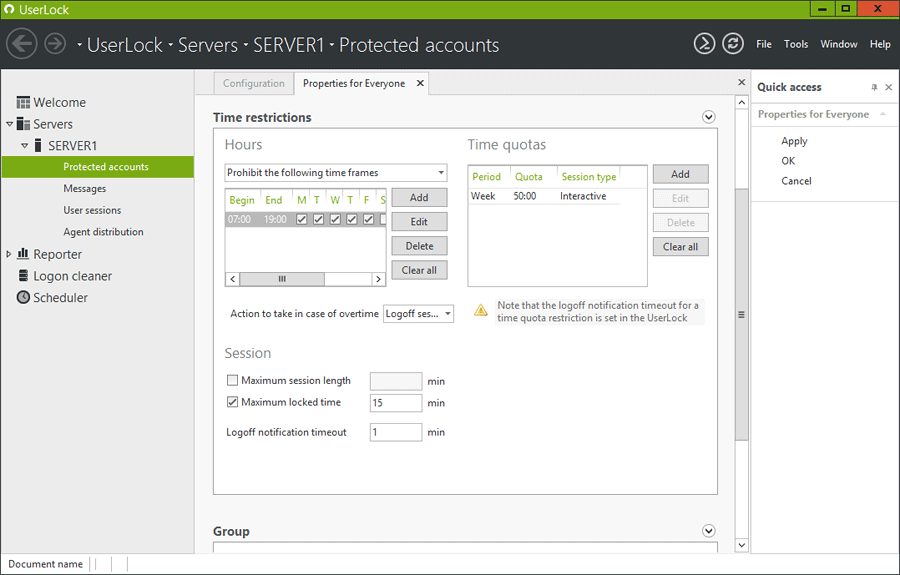The height and width of the screenshot is (575, 900).
Task: Click the Session type column header
Action: [x=588, y=177]
